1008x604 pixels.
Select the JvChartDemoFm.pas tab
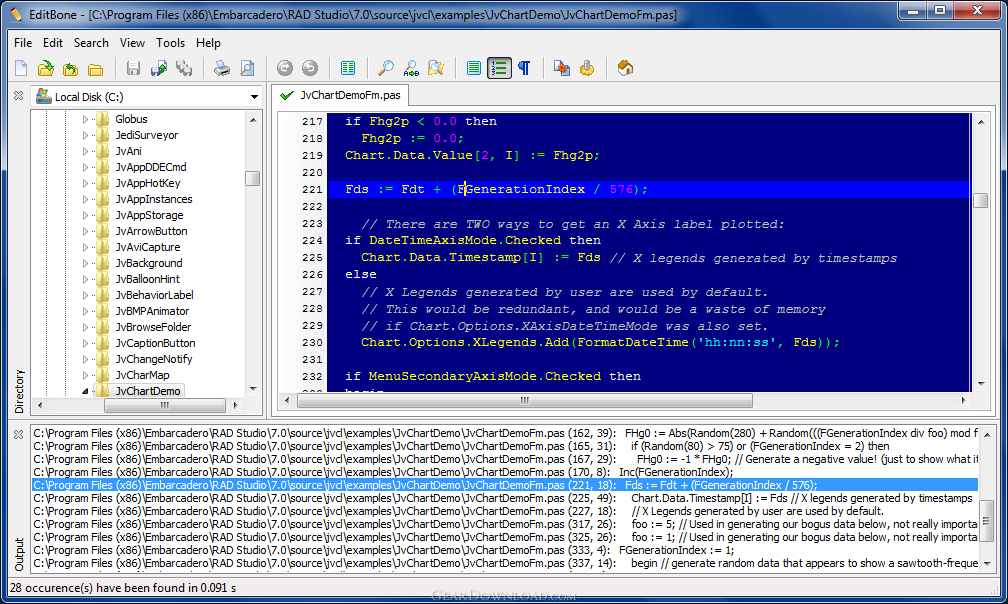pyautogui.click(x=341, y=95)
